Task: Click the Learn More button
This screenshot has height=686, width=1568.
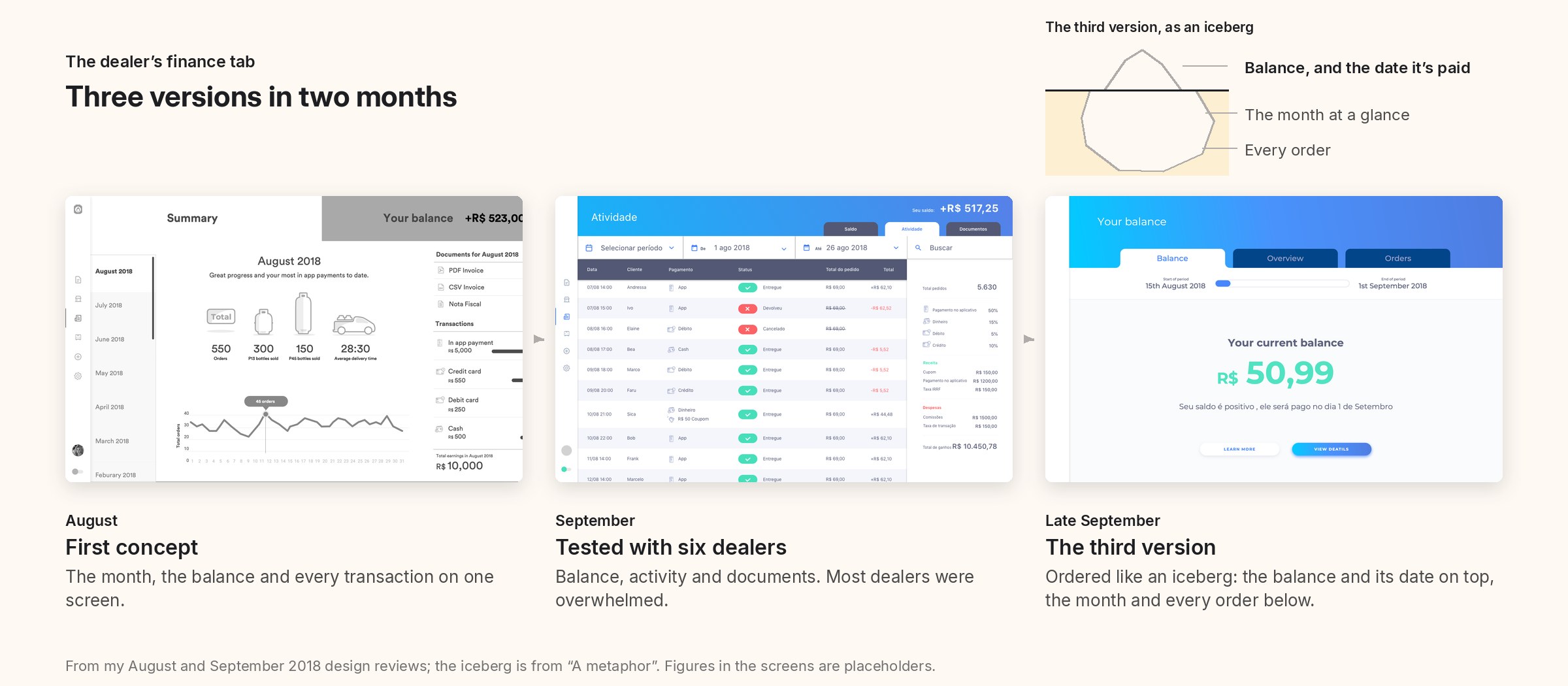Action: (x=1239, y=449)
